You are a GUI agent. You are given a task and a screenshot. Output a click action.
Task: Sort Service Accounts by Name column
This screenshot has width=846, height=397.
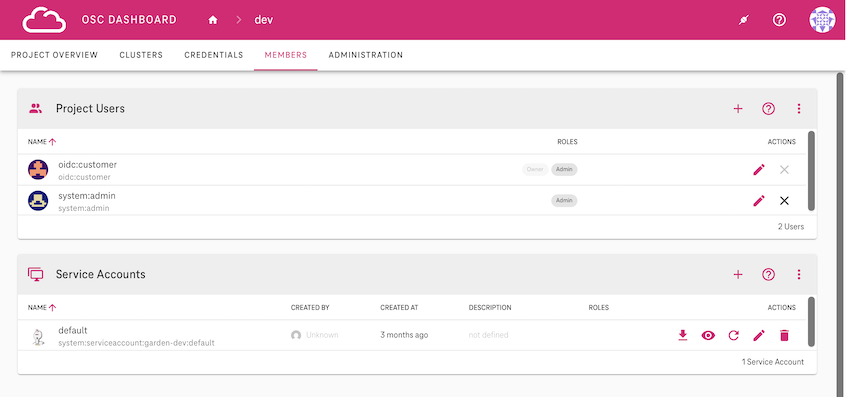(42, 307)
